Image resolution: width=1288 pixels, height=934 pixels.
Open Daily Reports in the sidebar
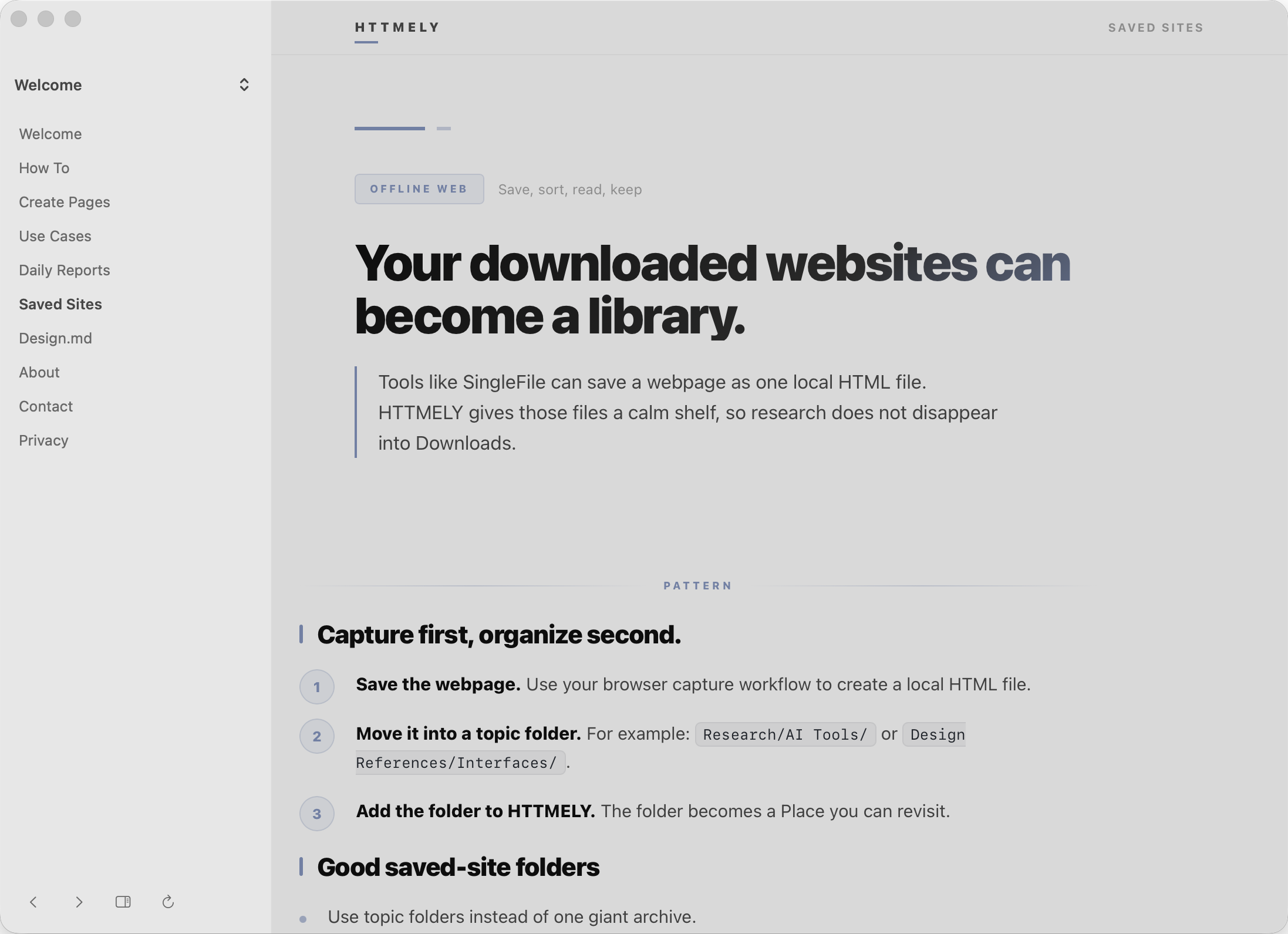point(65,270)
